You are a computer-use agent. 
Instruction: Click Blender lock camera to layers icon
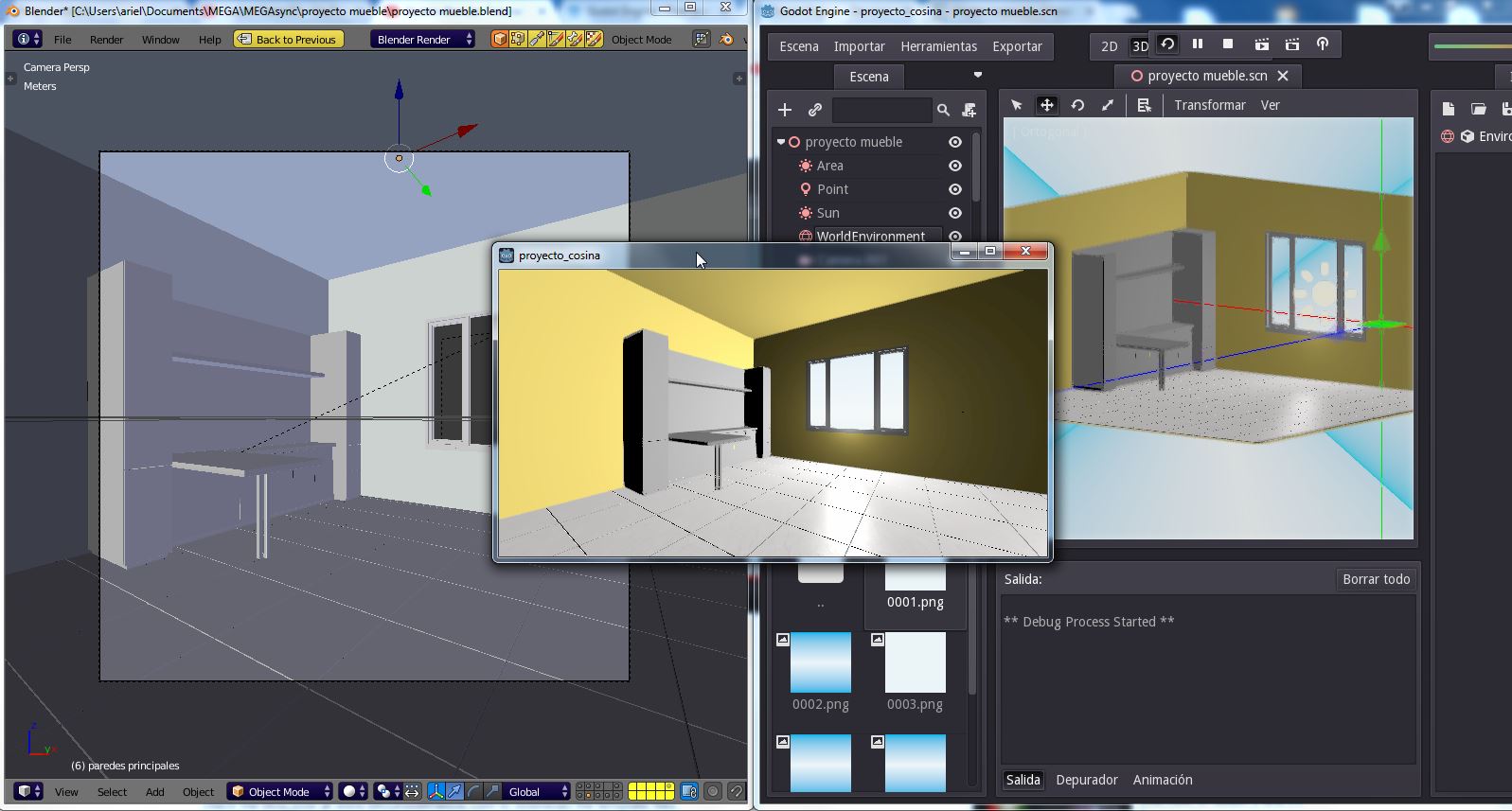(x=689, y=791)
